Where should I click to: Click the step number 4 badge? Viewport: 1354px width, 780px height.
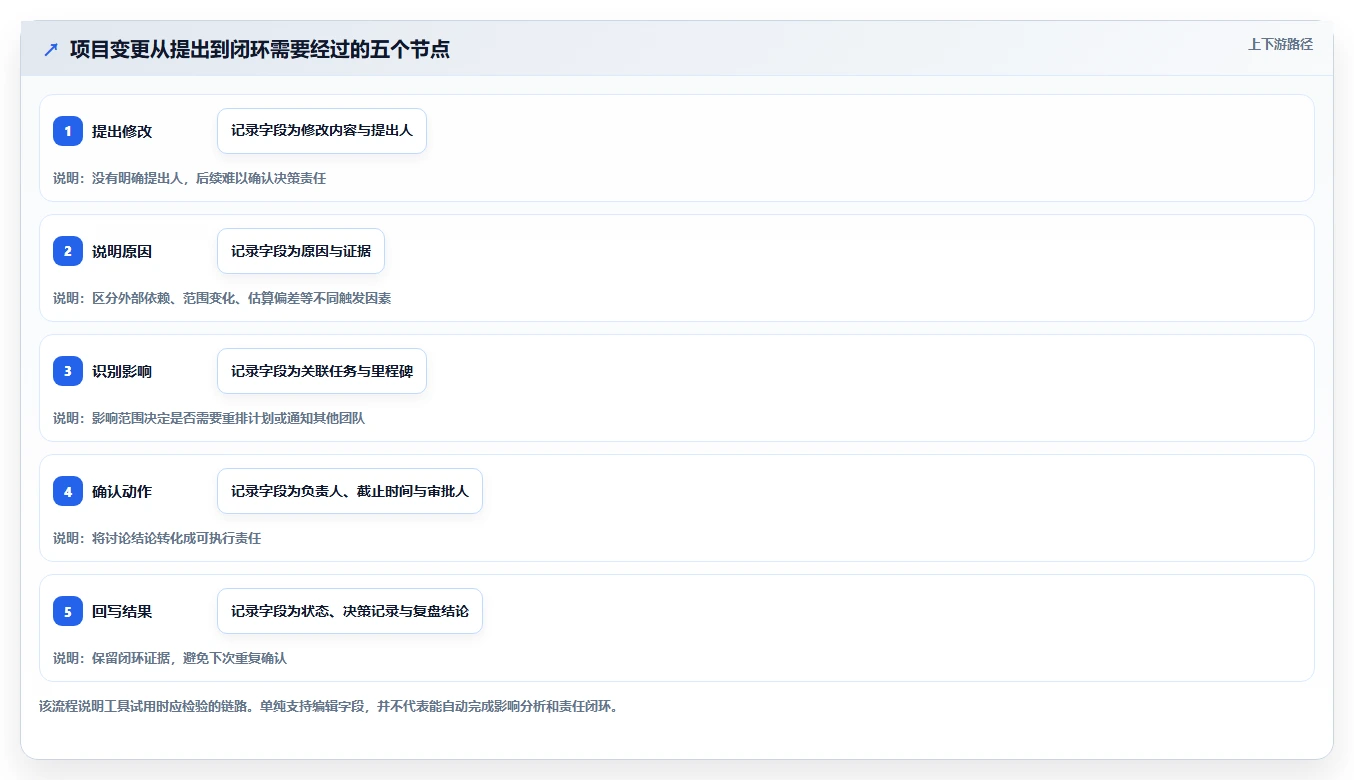[x=68, y=491]
